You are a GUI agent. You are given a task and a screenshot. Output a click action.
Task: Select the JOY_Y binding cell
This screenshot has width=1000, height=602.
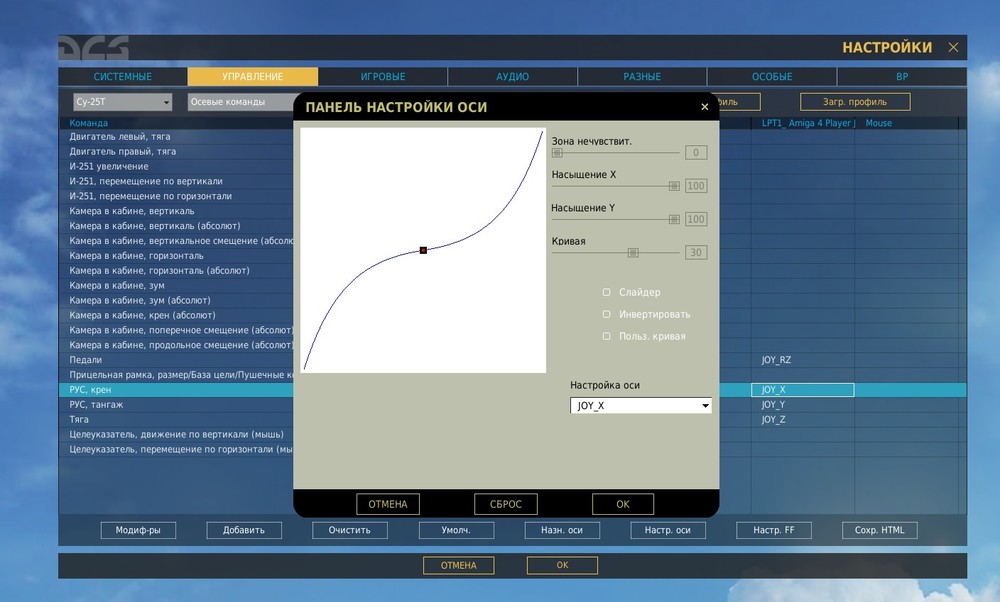point(802,404)
